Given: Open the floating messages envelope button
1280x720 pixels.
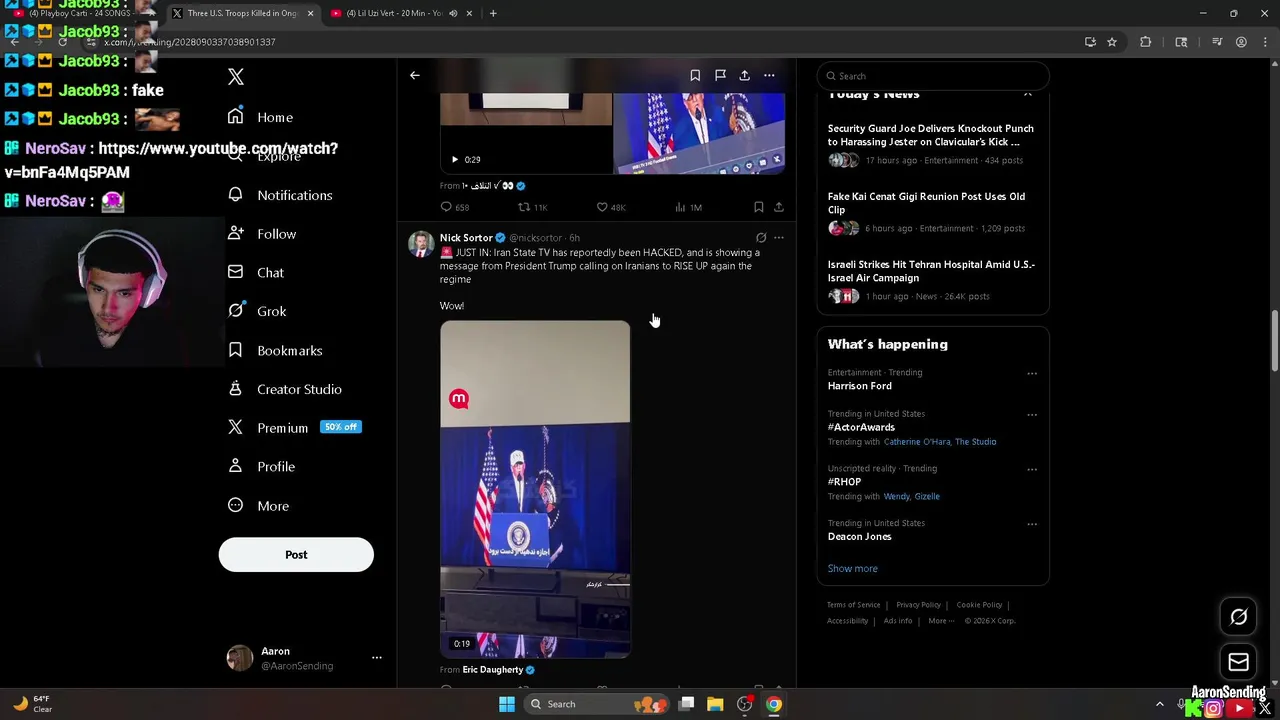Looking at the screenshot, I should pyautogui.click(x=1238, y=662).
